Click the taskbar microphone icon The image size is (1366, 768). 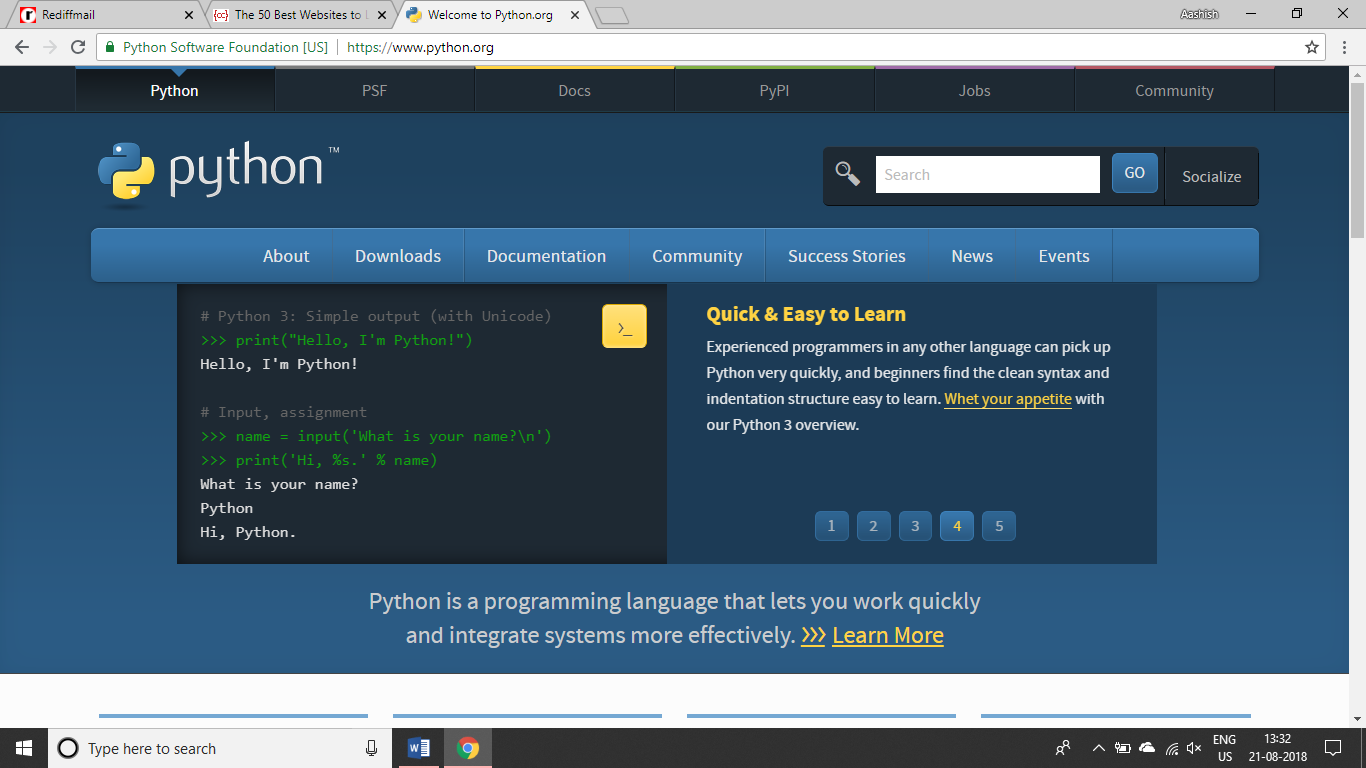[x=371, y=748]
